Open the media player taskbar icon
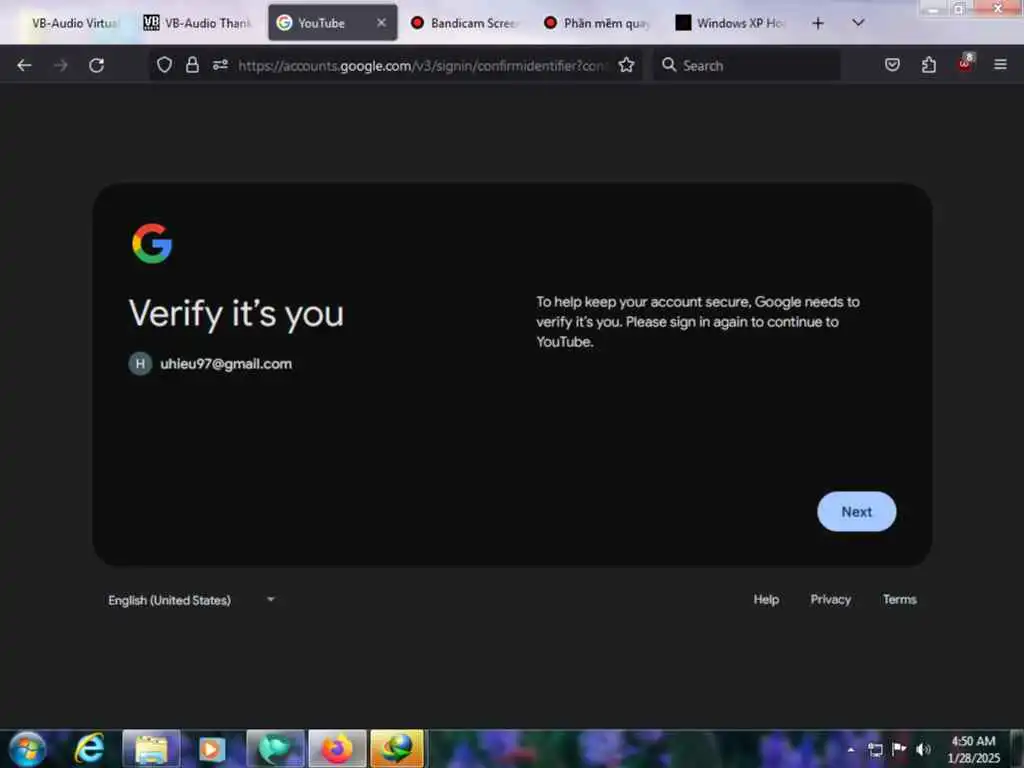This screenshot has width=1024, height=768. [x=212, y=748]
